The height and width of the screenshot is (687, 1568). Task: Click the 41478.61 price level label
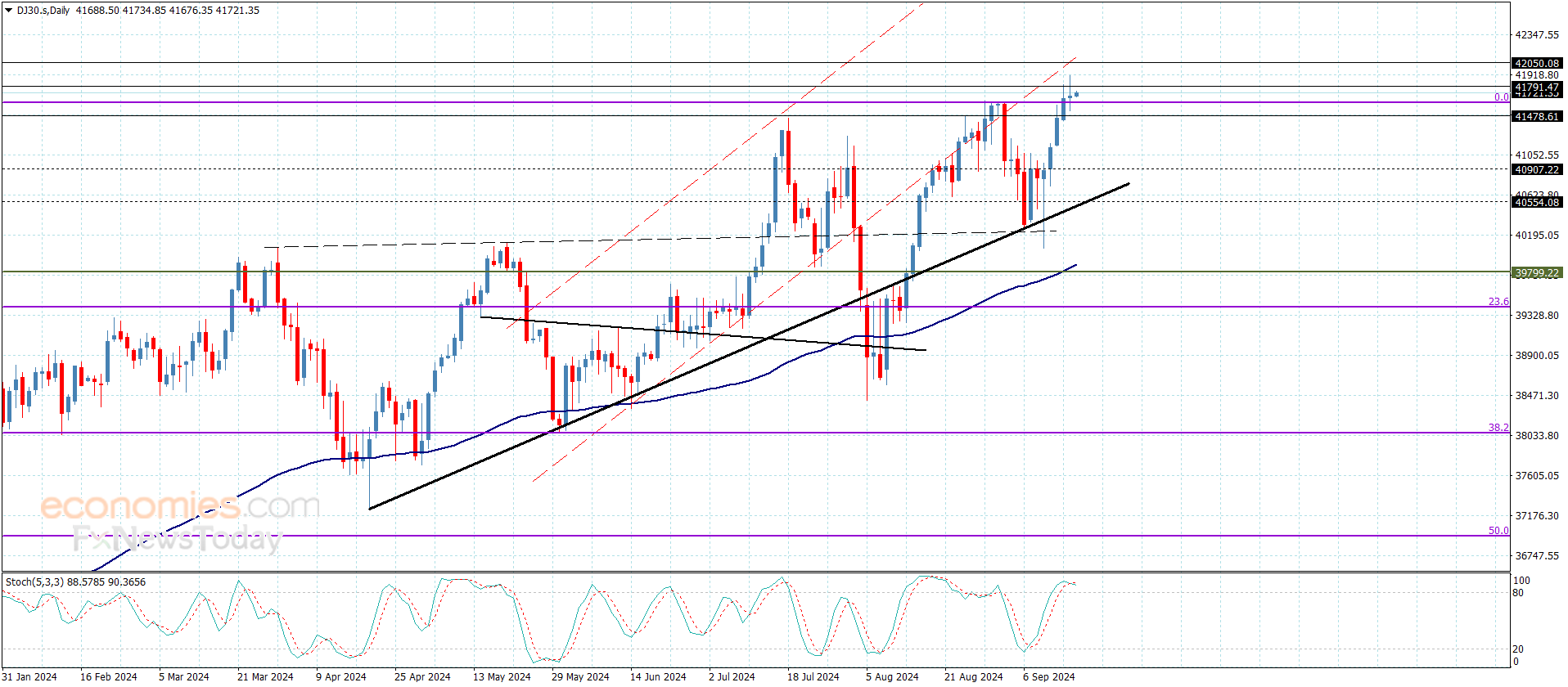tap(1537, 117)
